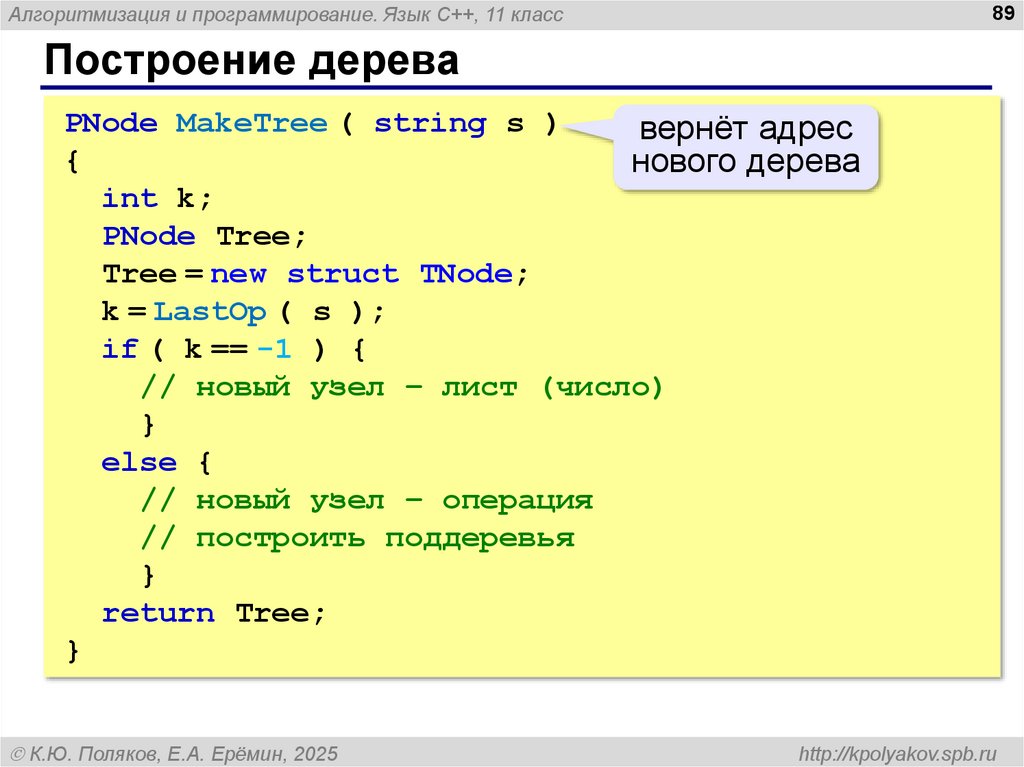This screenshot has width=1024, height=767.
Task: Select the "MakeTree" function name
Action: [251, 124]
